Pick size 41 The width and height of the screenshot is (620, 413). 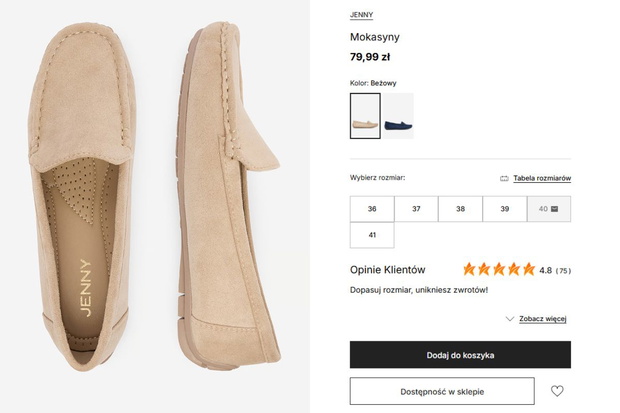pyautogui.click(x=372, y=235)
